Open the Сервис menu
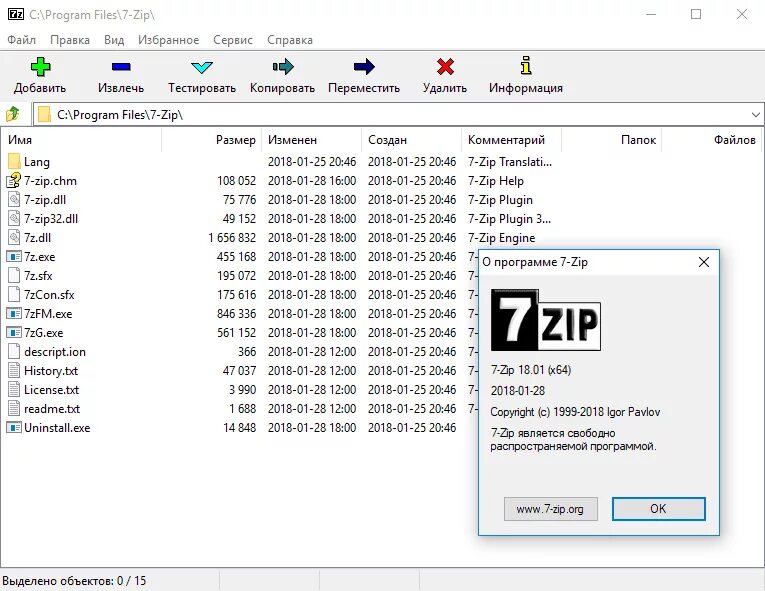Viewport: 765px width, 591px height. click(x=233, y=40)
